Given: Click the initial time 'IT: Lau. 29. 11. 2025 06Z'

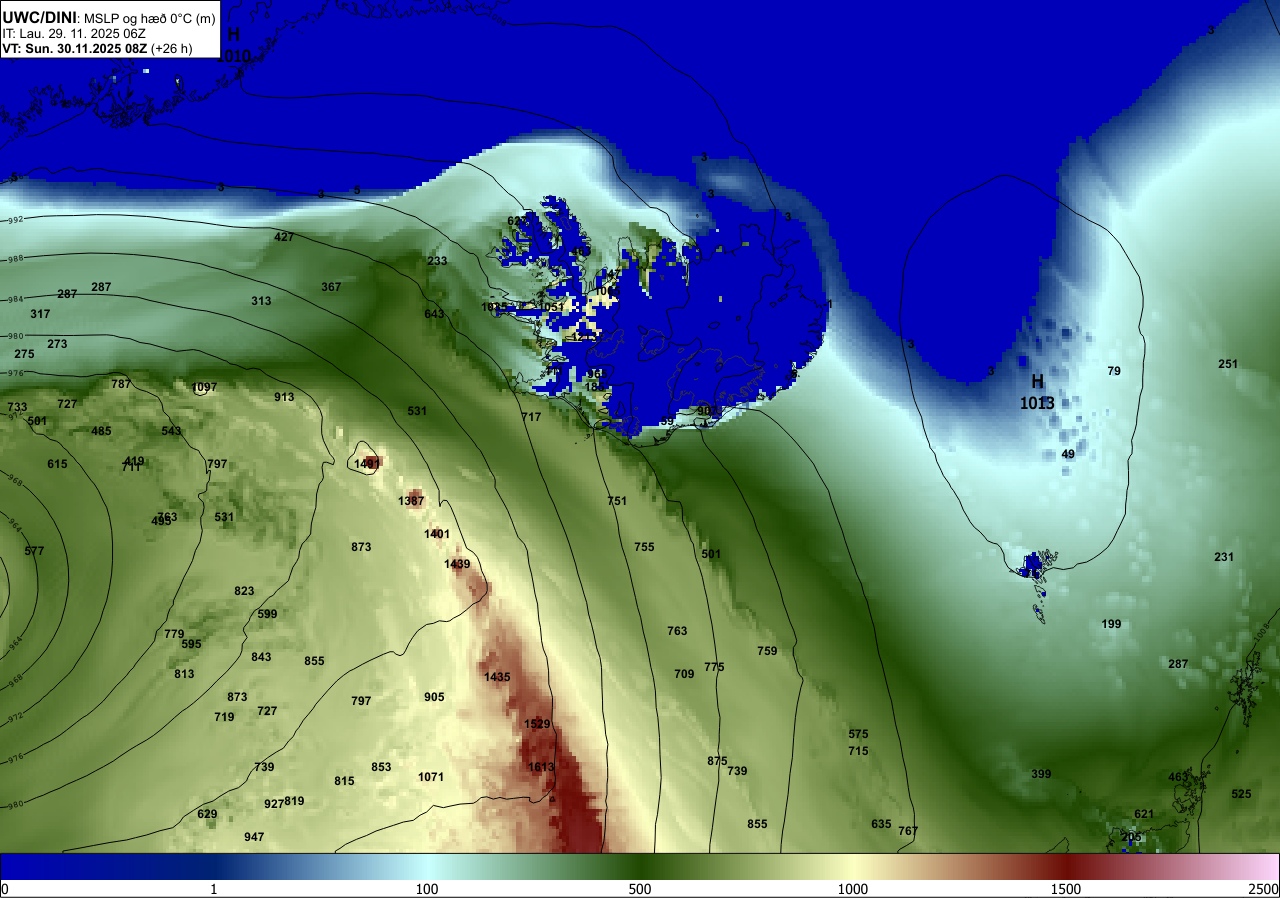Looking at the screenshot, I should [x=74, y=33].
